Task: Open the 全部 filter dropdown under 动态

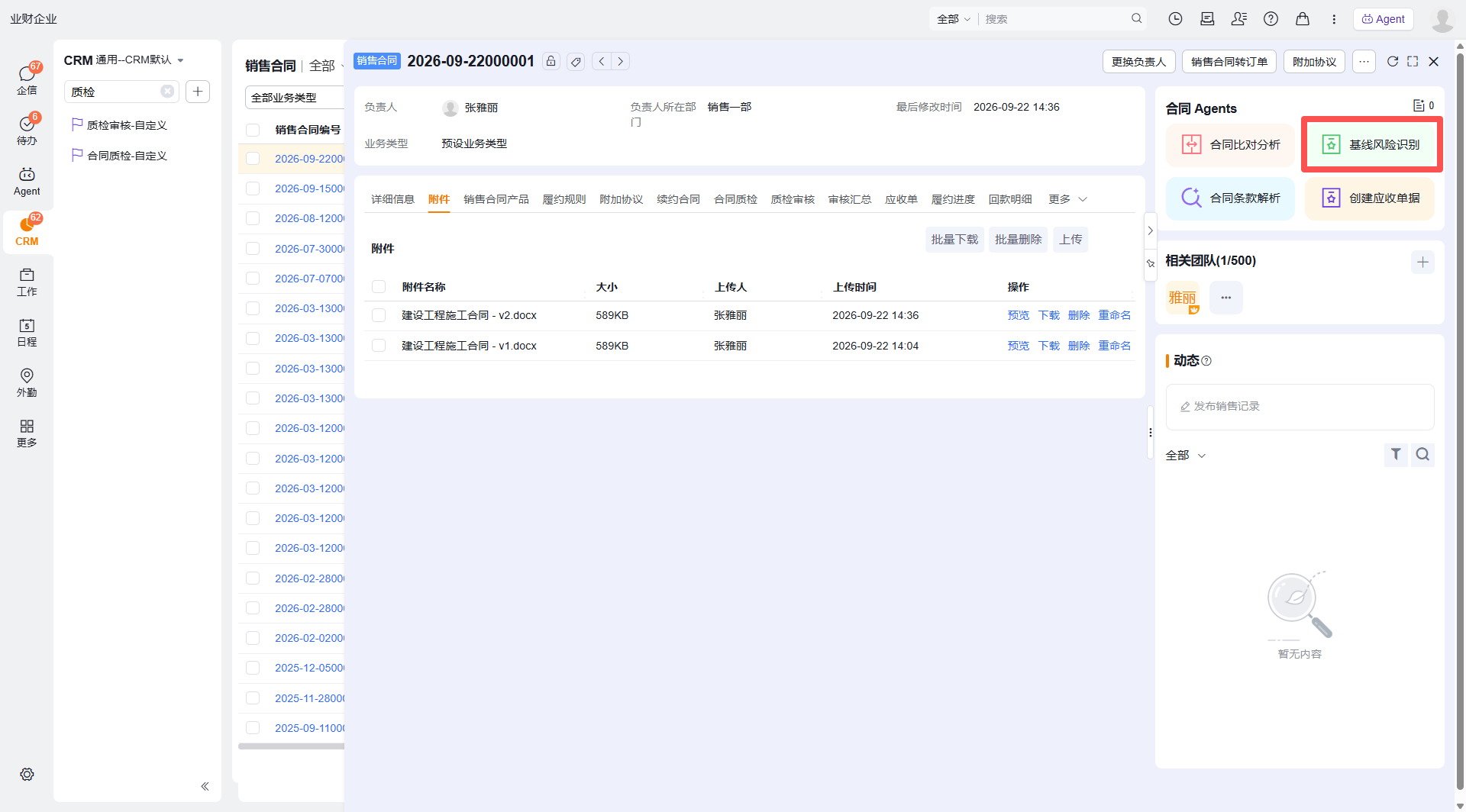Action: tap(1185, 455)
